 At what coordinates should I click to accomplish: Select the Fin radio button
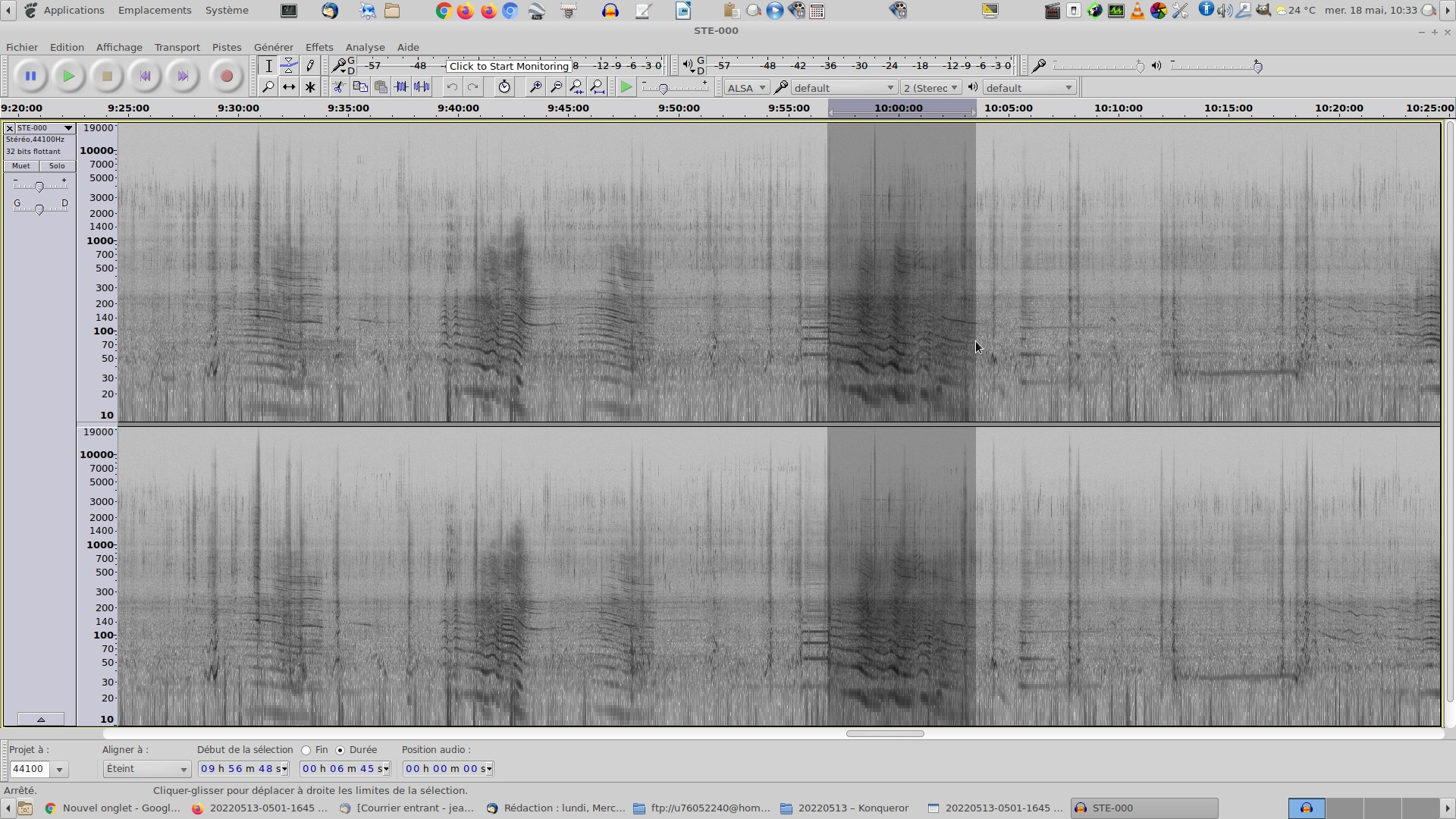(306, 750)
